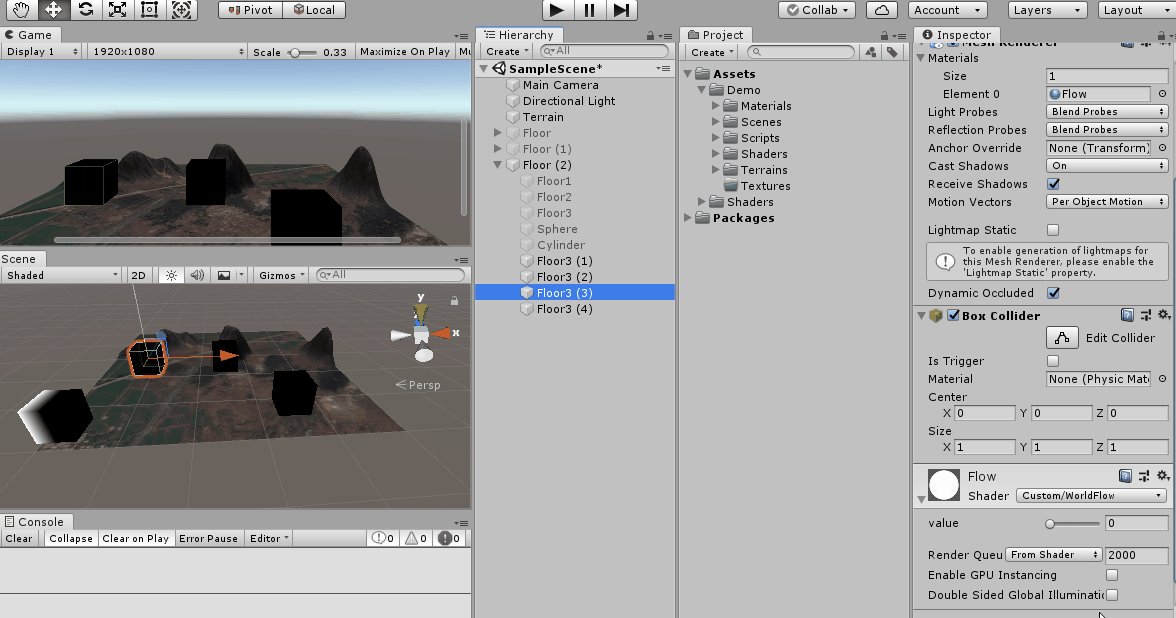Switch to the Game tab
The image size is (1176, 618).
28,34
